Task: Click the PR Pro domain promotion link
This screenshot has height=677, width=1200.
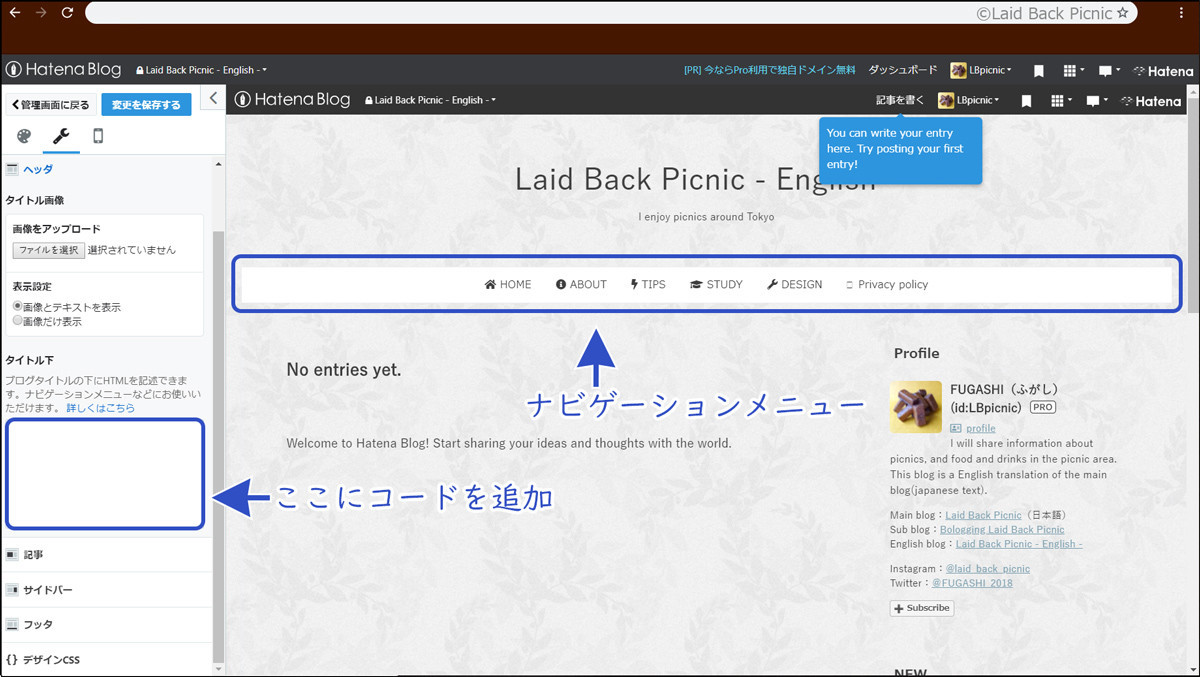Action: click(x=770, y=70)
